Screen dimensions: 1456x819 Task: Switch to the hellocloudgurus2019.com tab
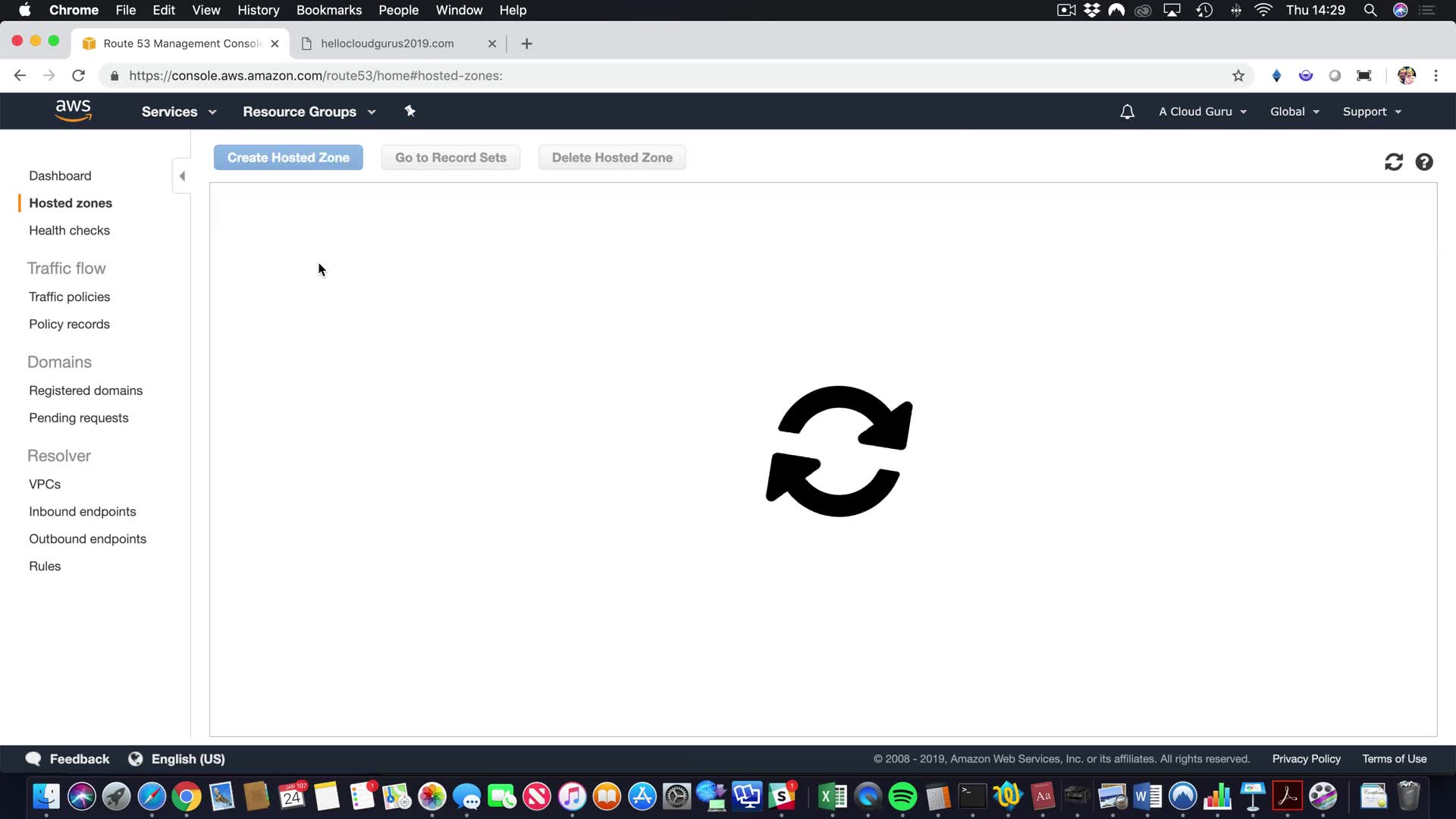point(387,43)
